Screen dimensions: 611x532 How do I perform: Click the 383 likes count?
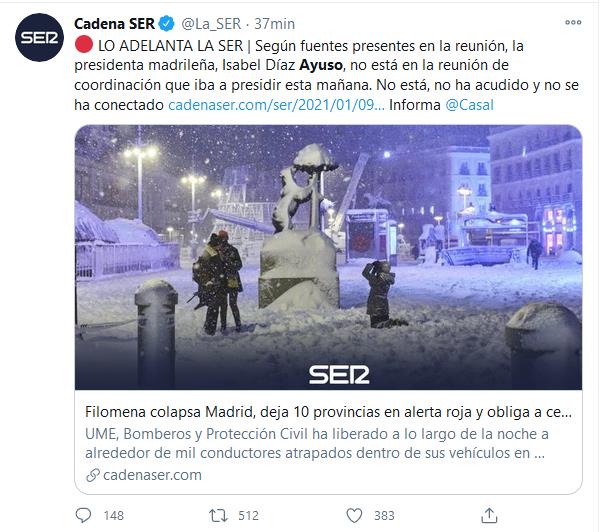click(x=384, y=516)
